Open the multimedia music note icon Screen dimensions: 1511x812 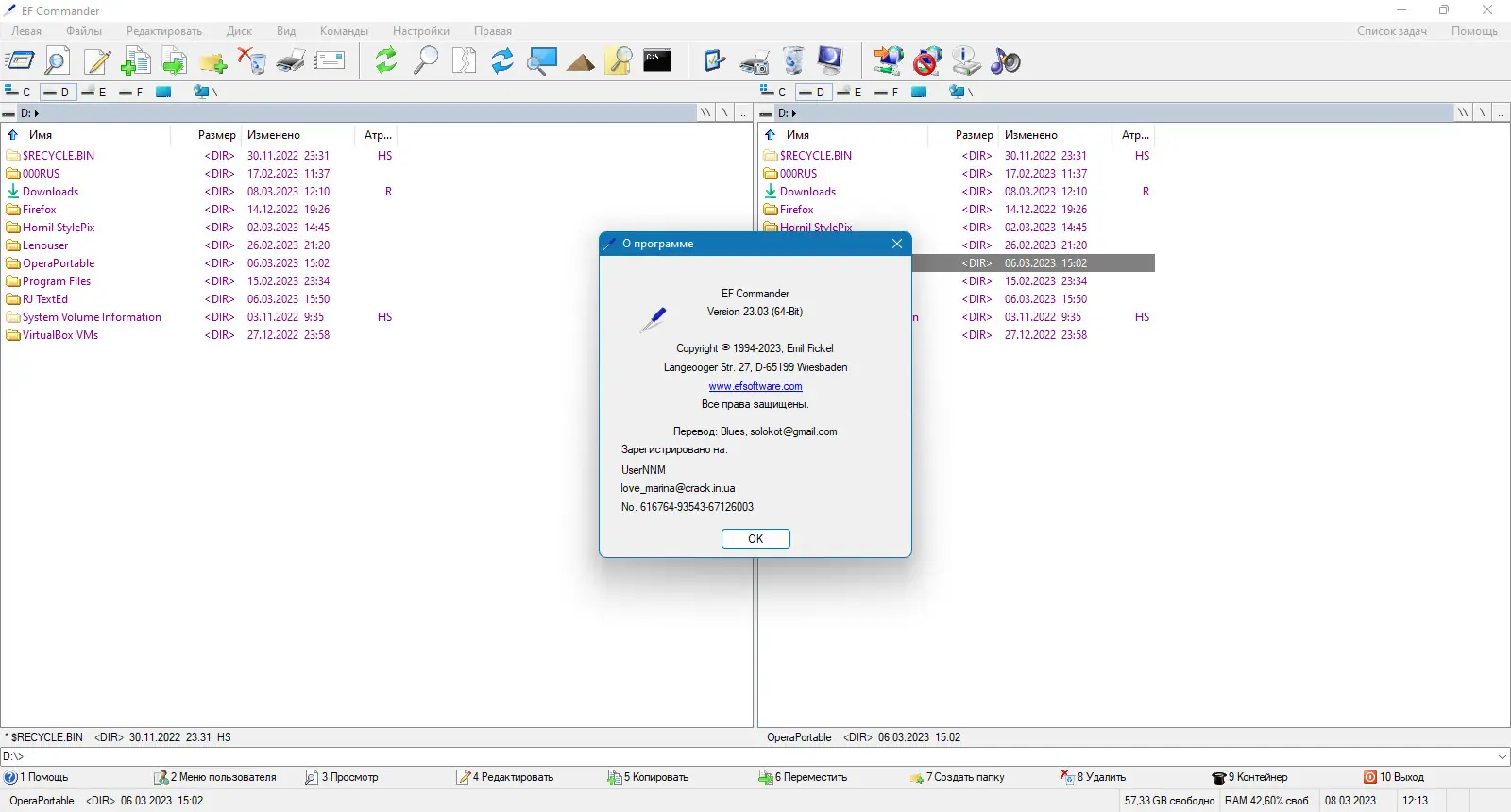tap(1006, 61)
